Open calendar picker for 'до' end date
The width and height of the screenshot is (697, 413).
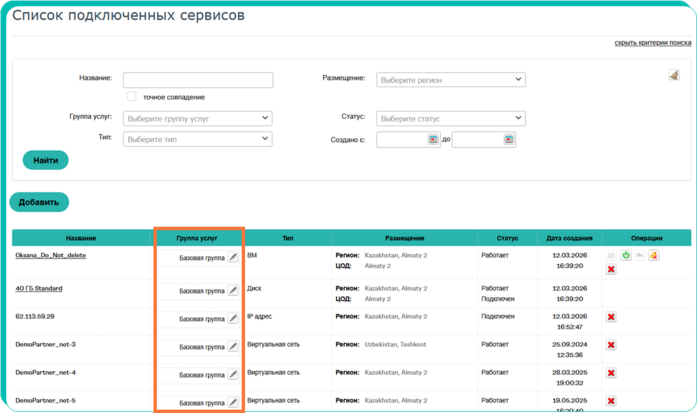click(509, 140)
